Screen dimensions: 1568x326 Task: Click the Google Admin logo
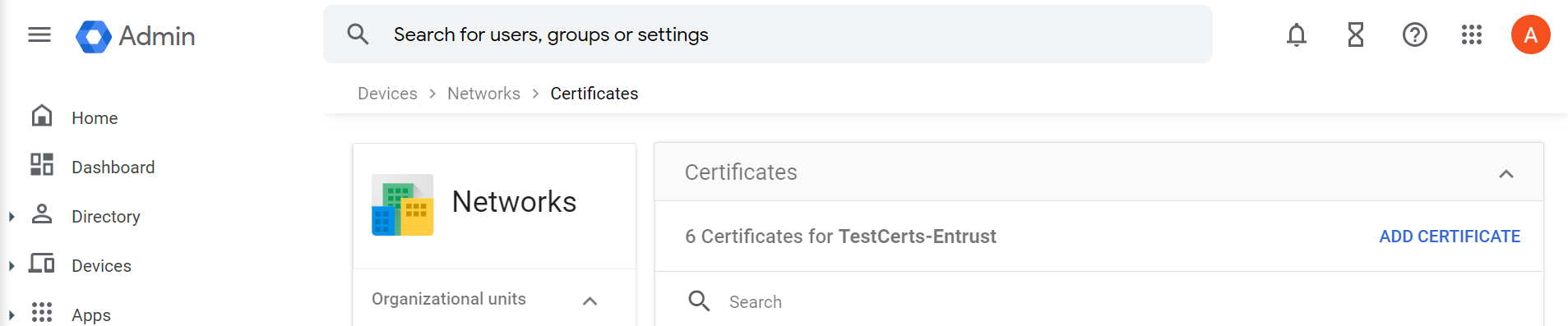click(136, 36)
